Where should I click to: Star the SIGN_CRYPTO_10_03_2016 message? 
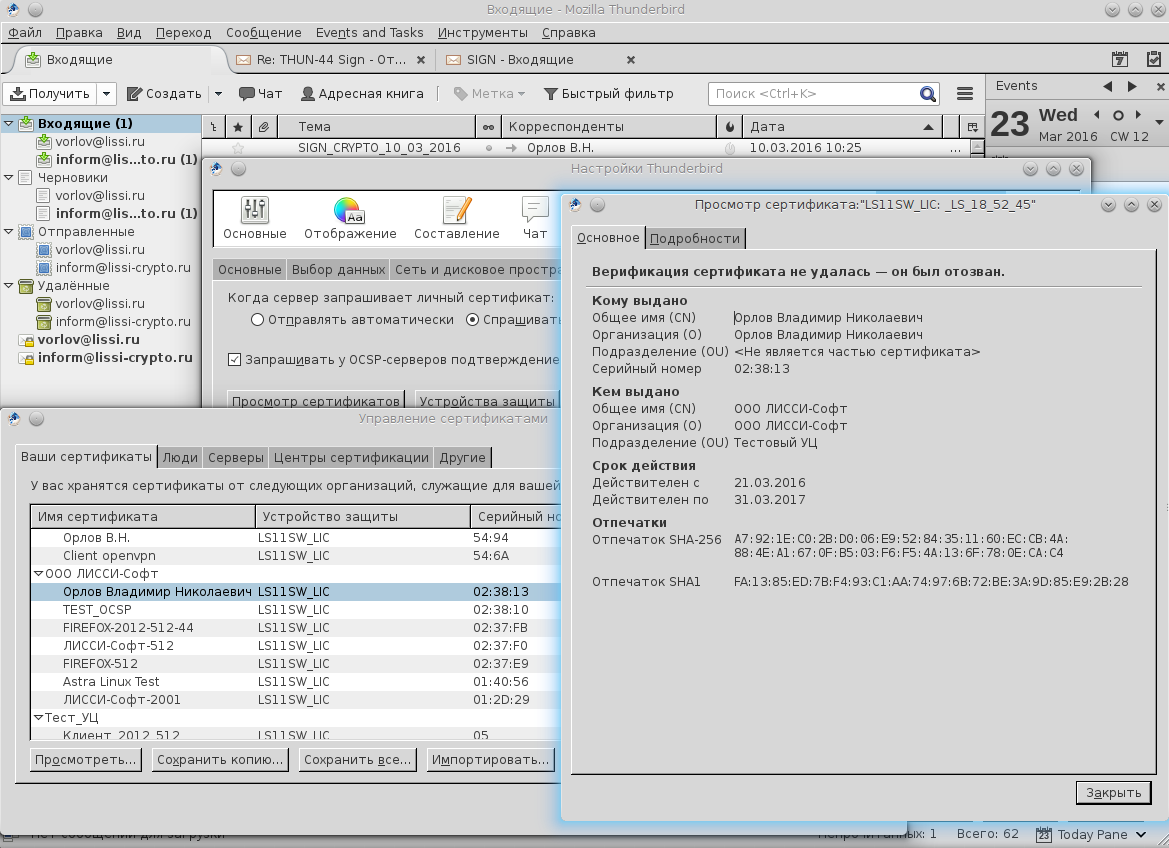[x=238, y=148]
